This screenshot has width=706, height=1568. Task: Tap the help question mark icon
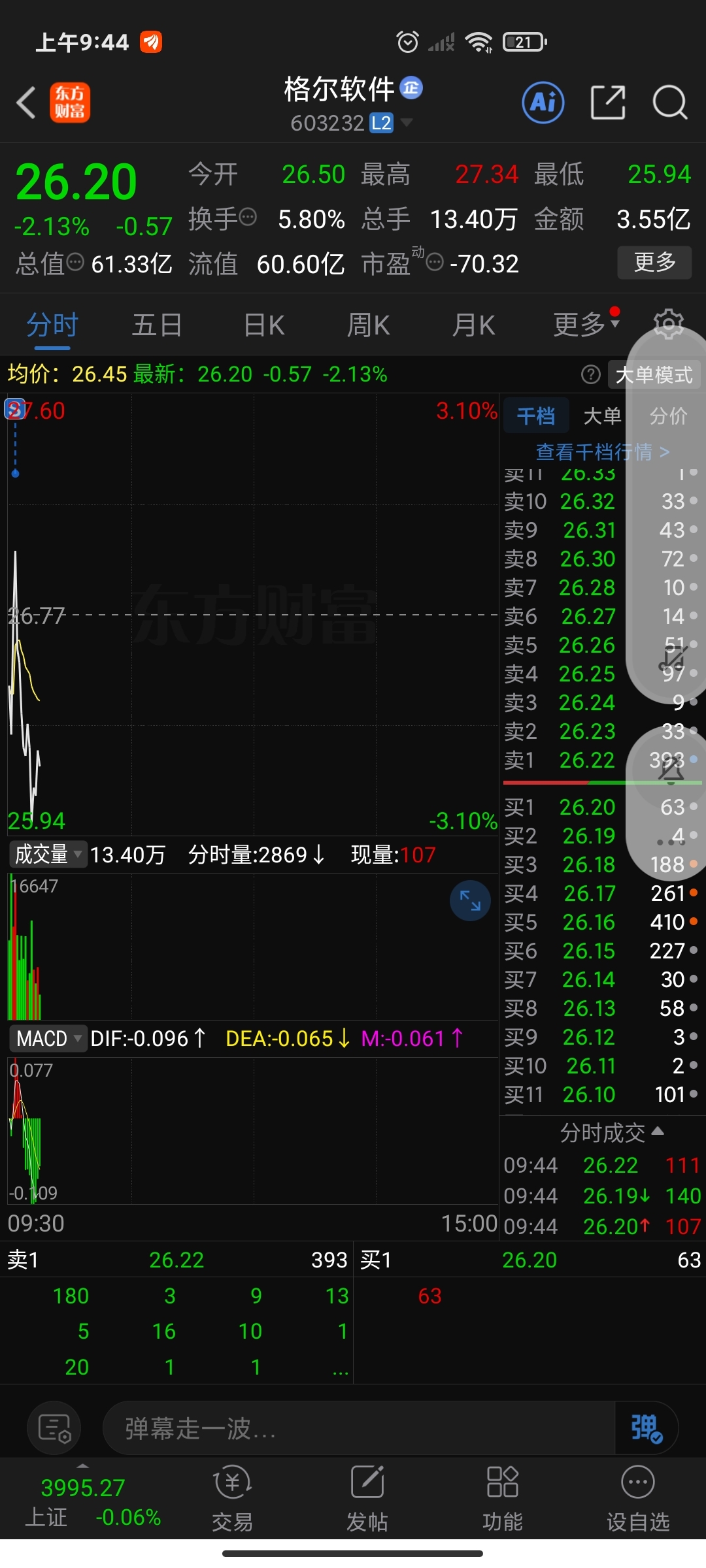click(x=590, y=374)
